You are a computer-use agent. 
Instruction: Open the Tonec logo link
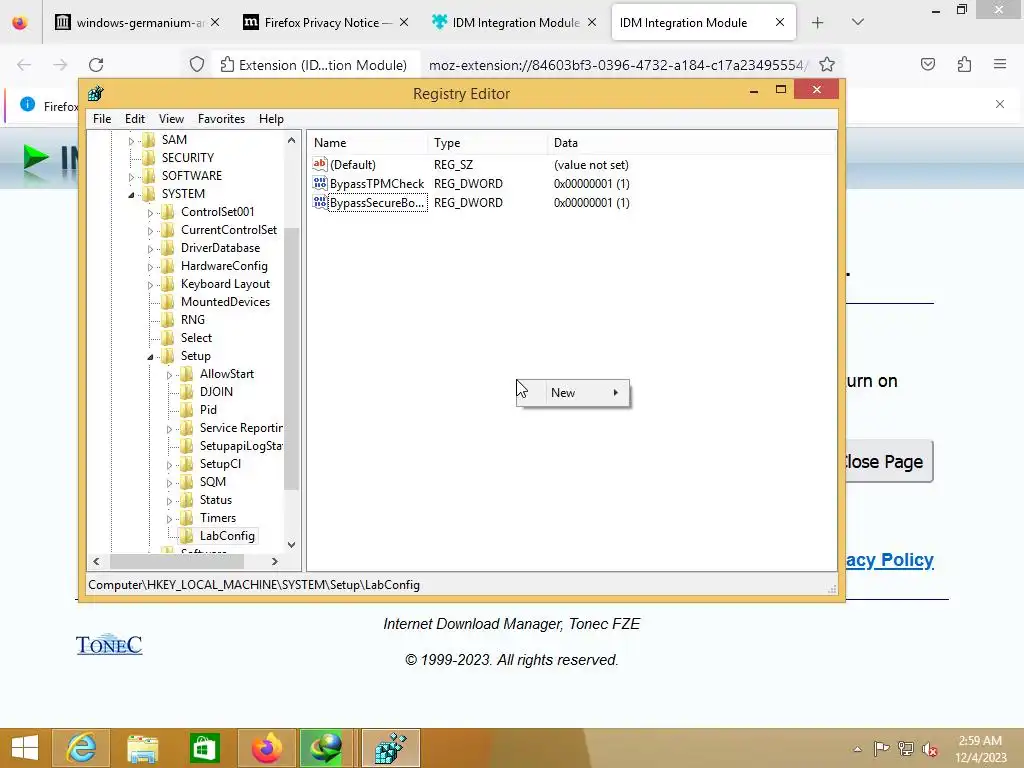(109, 645)
